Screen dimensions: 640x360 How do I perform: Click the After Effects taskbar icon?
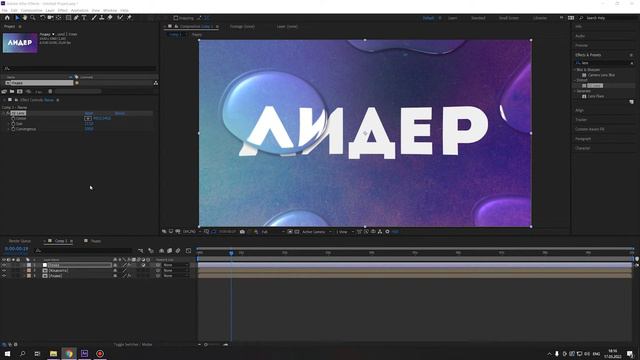(x=84, y=353)
